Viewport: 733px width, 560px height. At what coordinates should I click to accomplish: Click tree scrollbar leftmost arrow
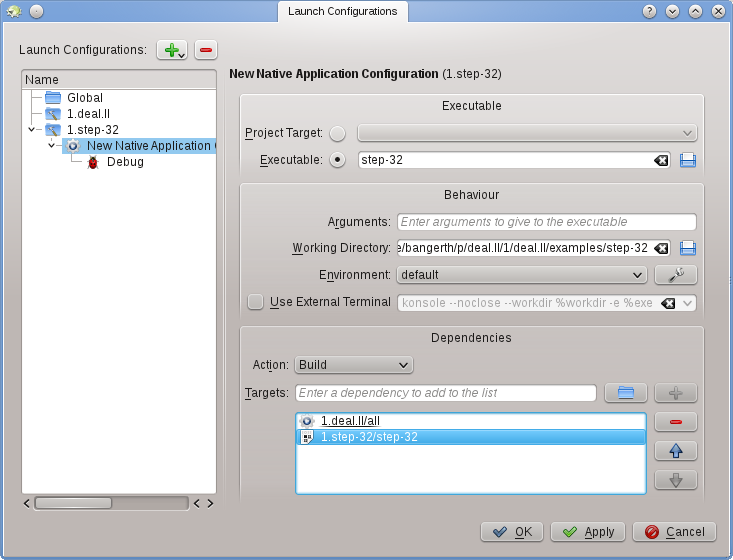[x=27, y=503]
